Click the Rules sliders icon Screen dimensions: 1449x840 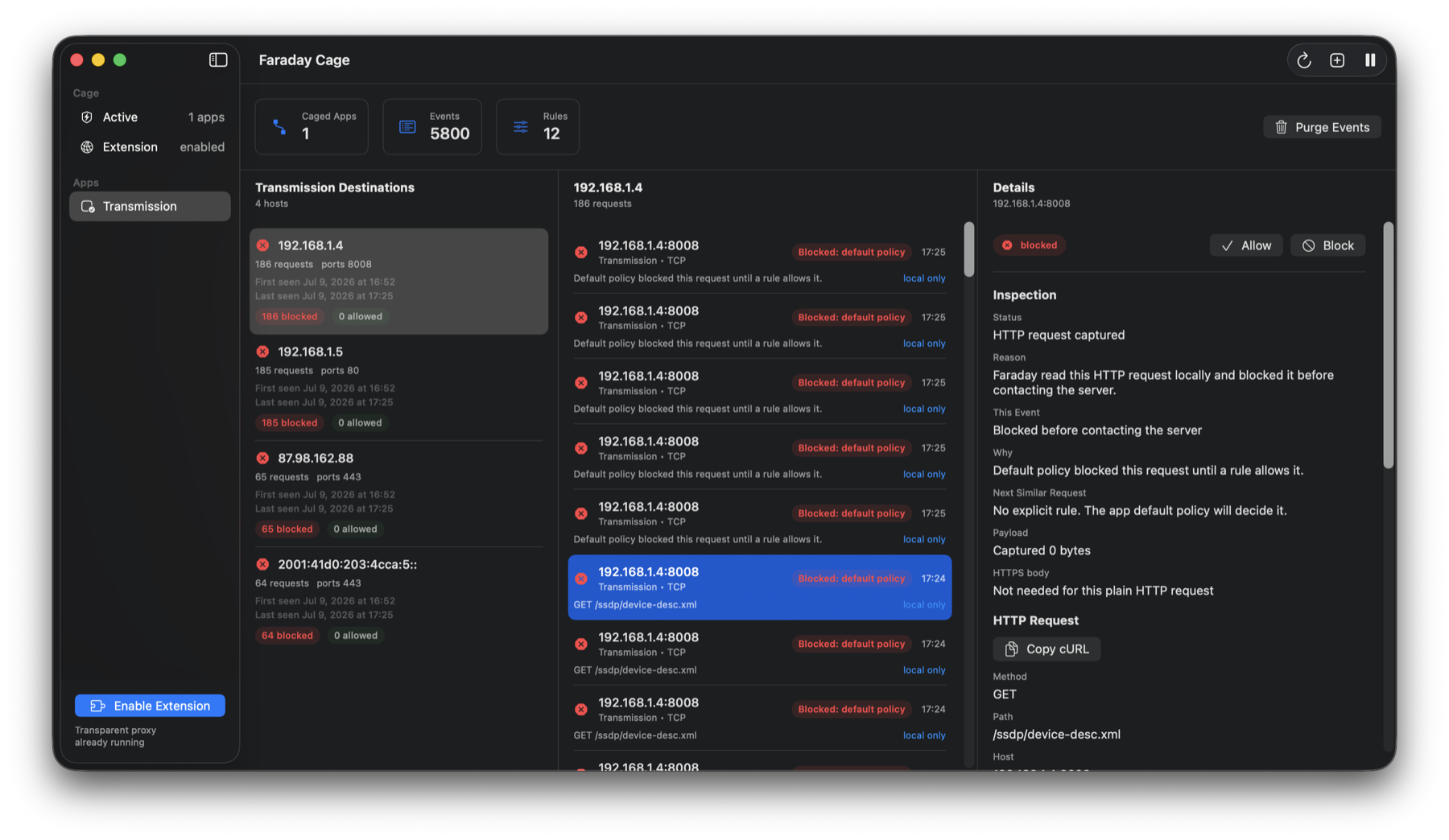tap(521, 126)
